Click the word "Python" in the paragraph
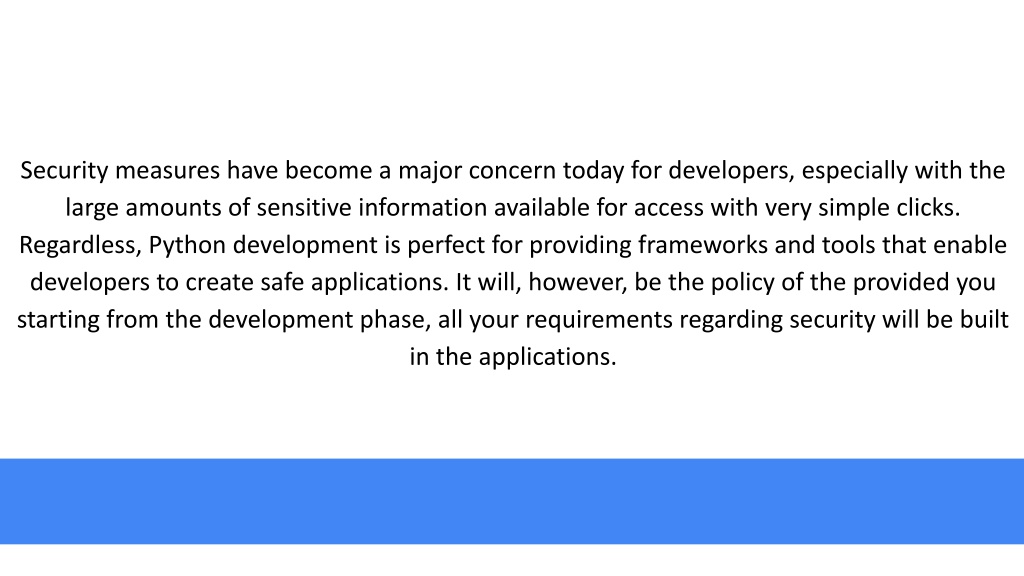The height and width of the screenshot is (576, 1024). click(x=187, y=246)
